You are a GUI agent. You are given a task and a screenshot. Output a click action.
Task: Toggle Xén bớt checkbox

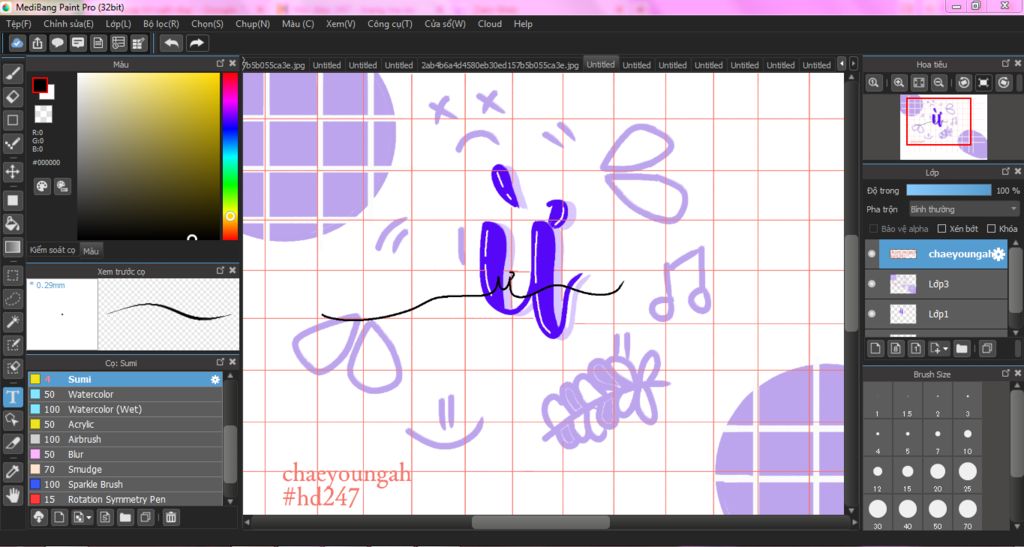942,228
